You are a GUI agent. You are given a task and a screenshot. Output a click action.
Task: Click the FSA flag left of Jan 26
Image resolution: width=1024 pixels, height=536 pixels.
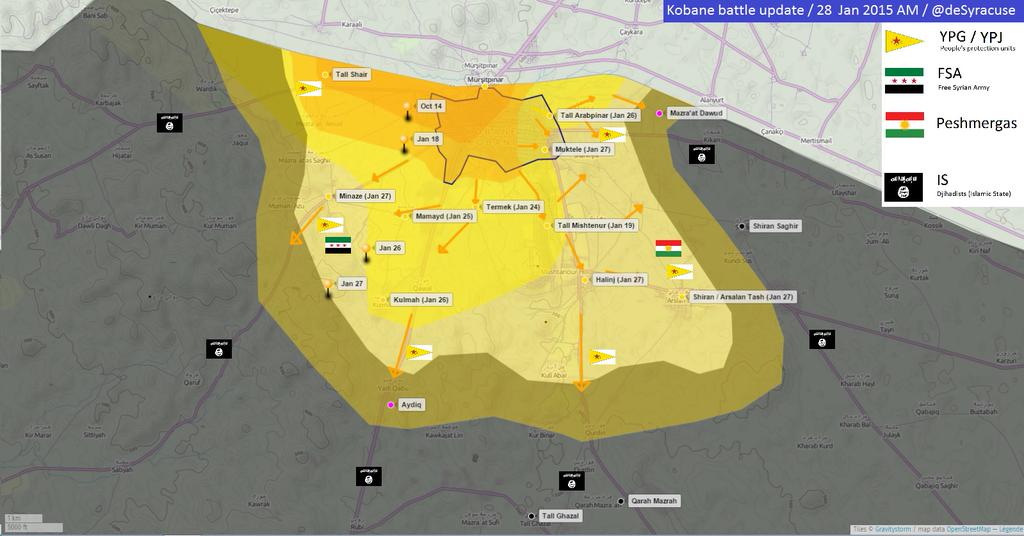pyautogui.click(x=338, y=247)
